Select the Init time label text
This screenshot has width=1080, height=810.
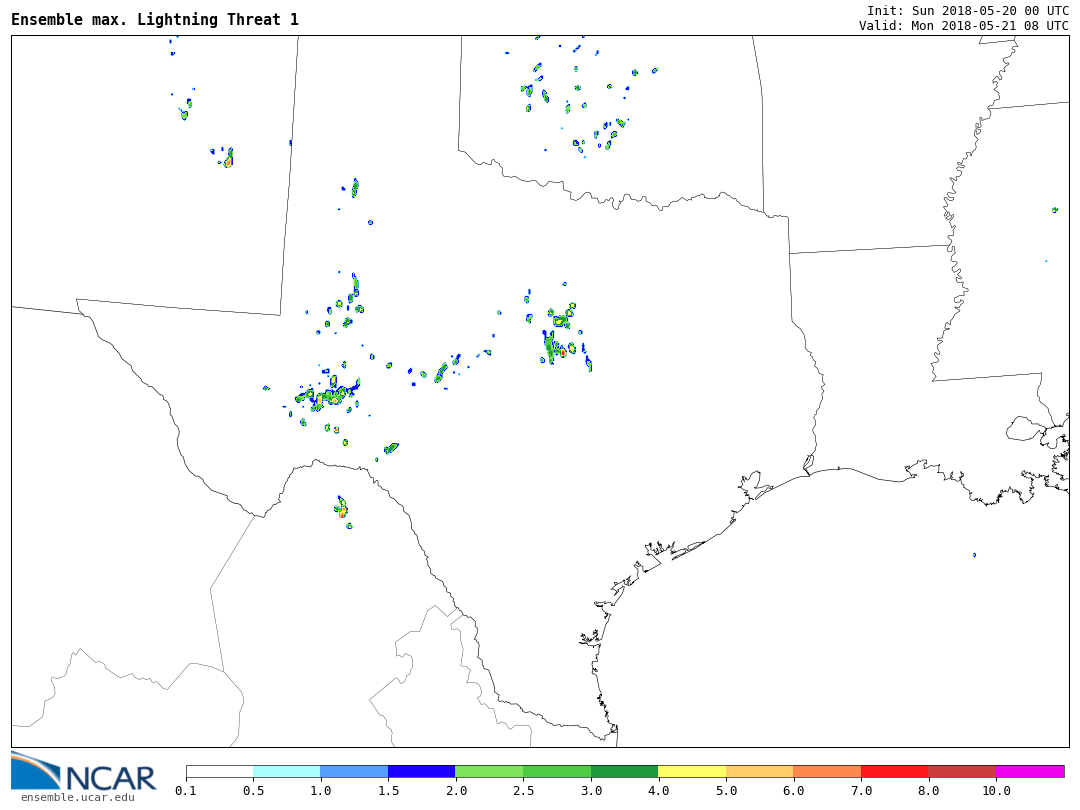coord(967,10)
